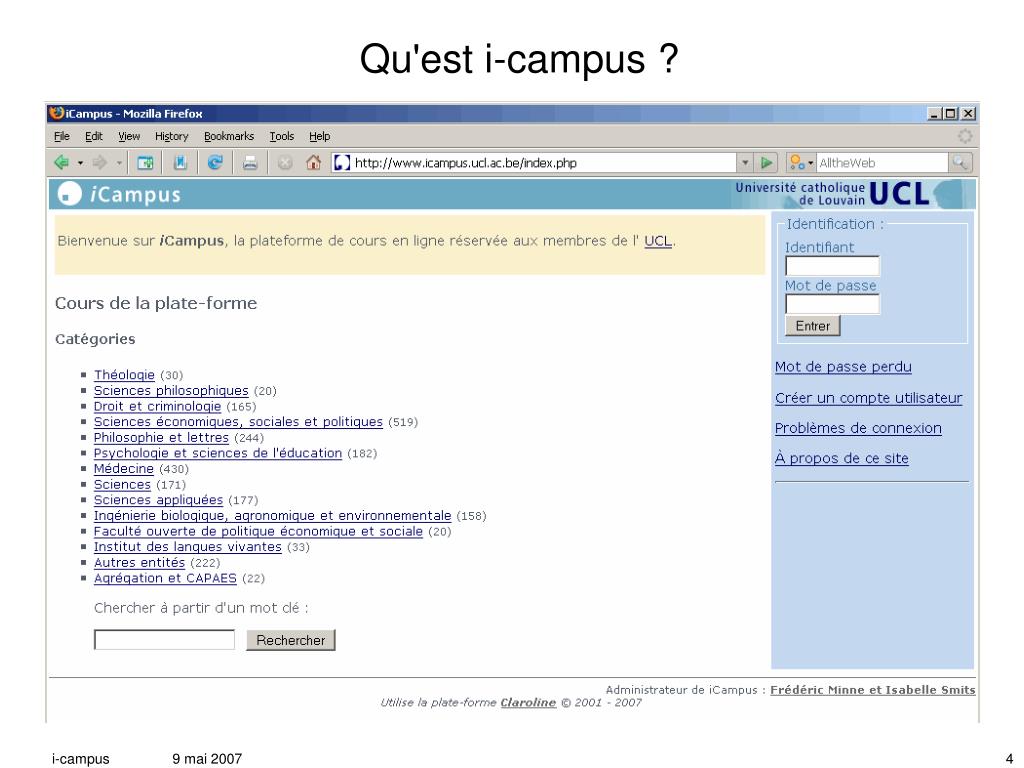Contact Frédéric Minne et Isabelle Smits link

point(872,690)
